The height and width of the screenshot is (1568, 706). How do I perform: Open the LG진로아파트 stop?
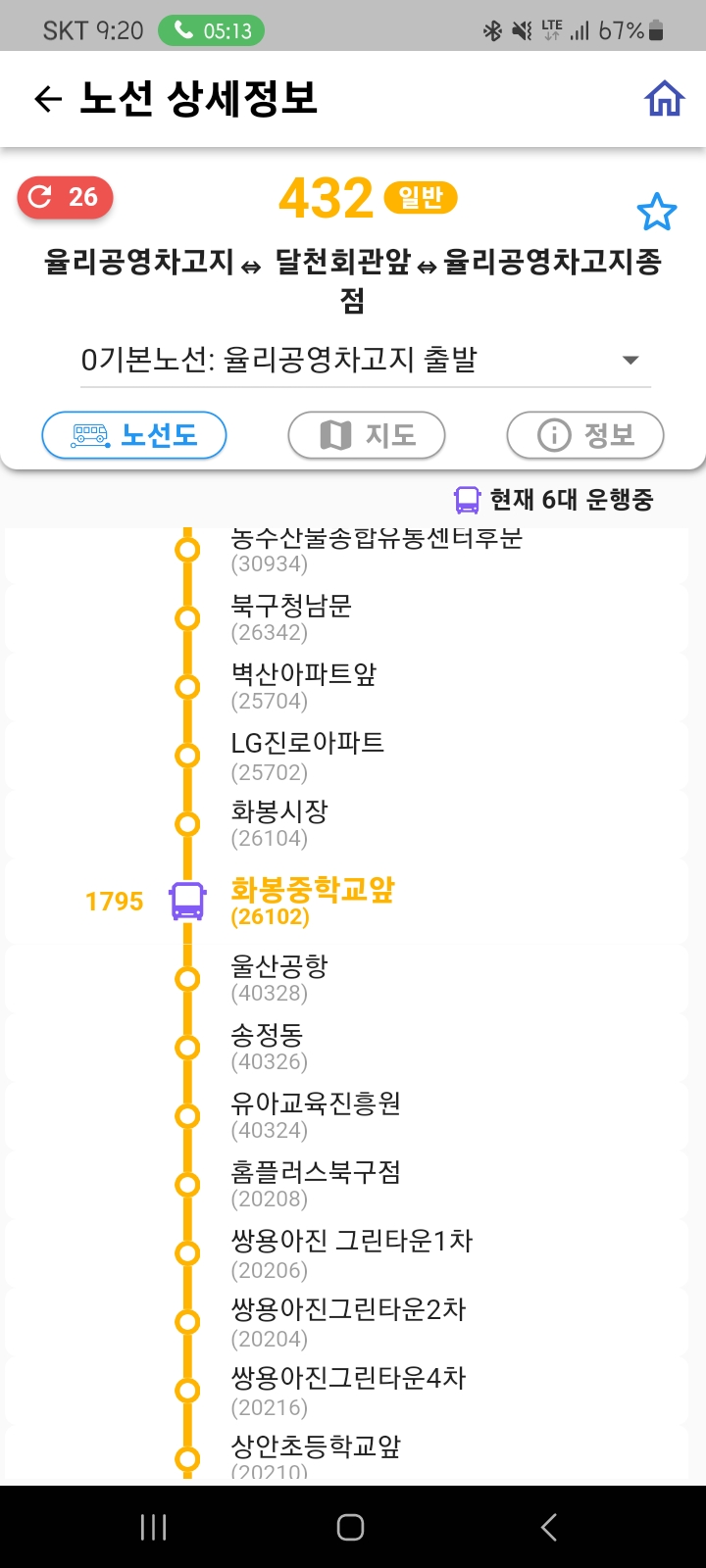(307, 756)
